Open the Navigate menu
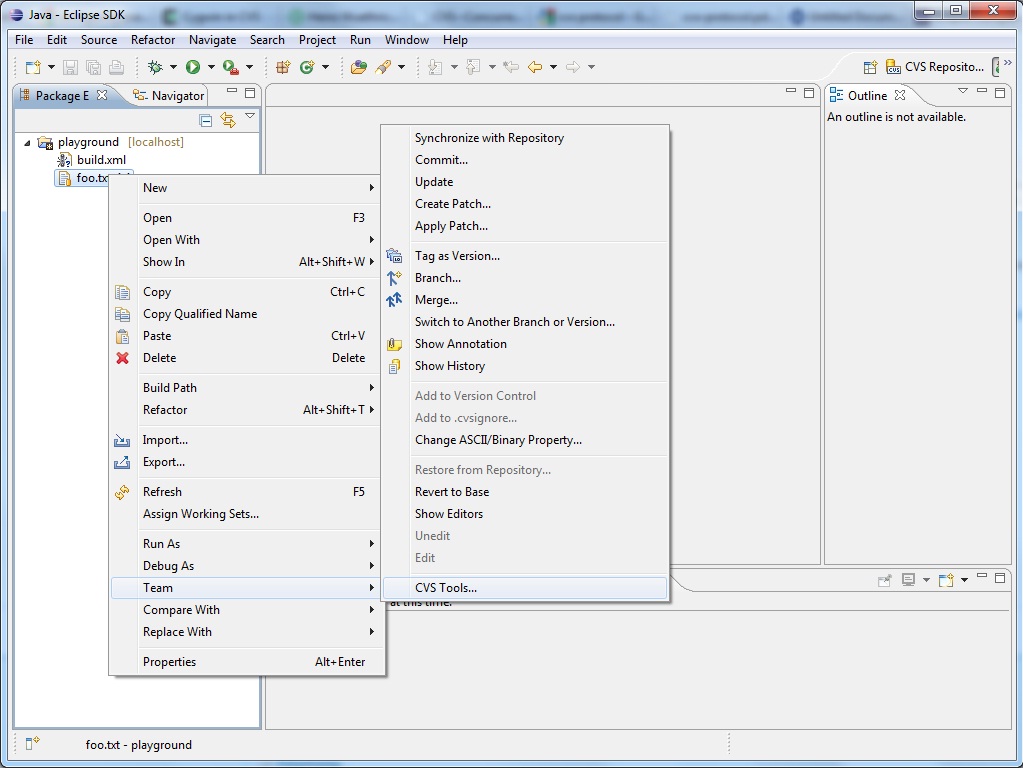 tap(212, 40)
